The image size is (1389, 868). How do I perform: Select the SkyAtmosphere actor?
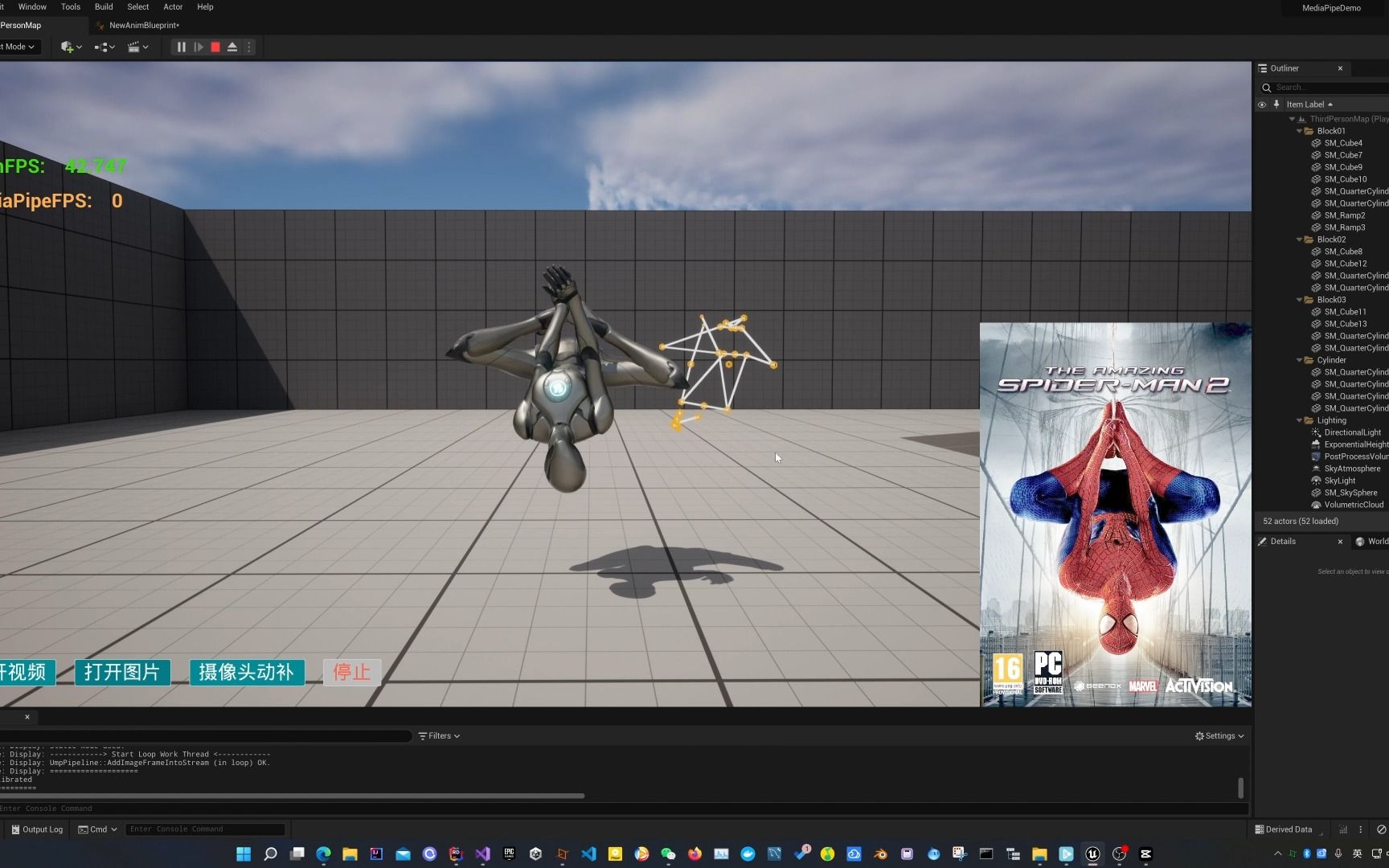click(1352, 469)
